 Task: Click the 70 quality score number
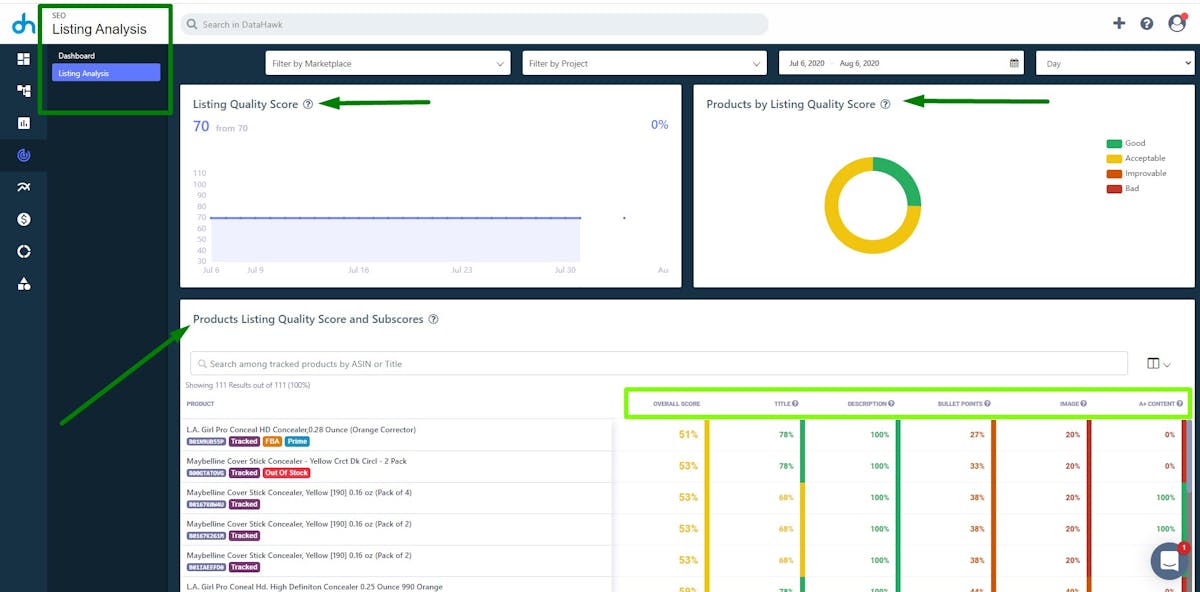click(201, 126)
